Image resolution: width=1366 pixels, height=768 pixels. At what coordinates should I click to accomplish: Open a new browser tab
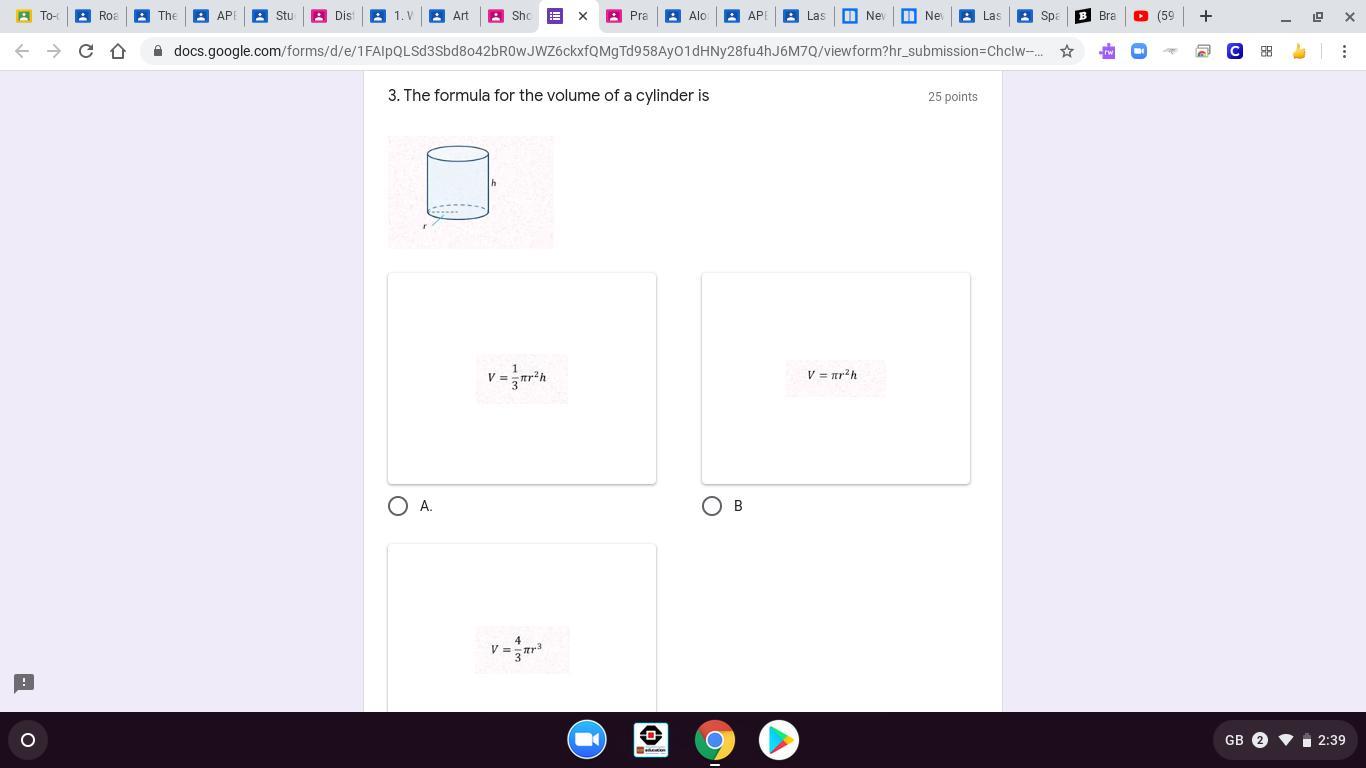(1206, 16)
